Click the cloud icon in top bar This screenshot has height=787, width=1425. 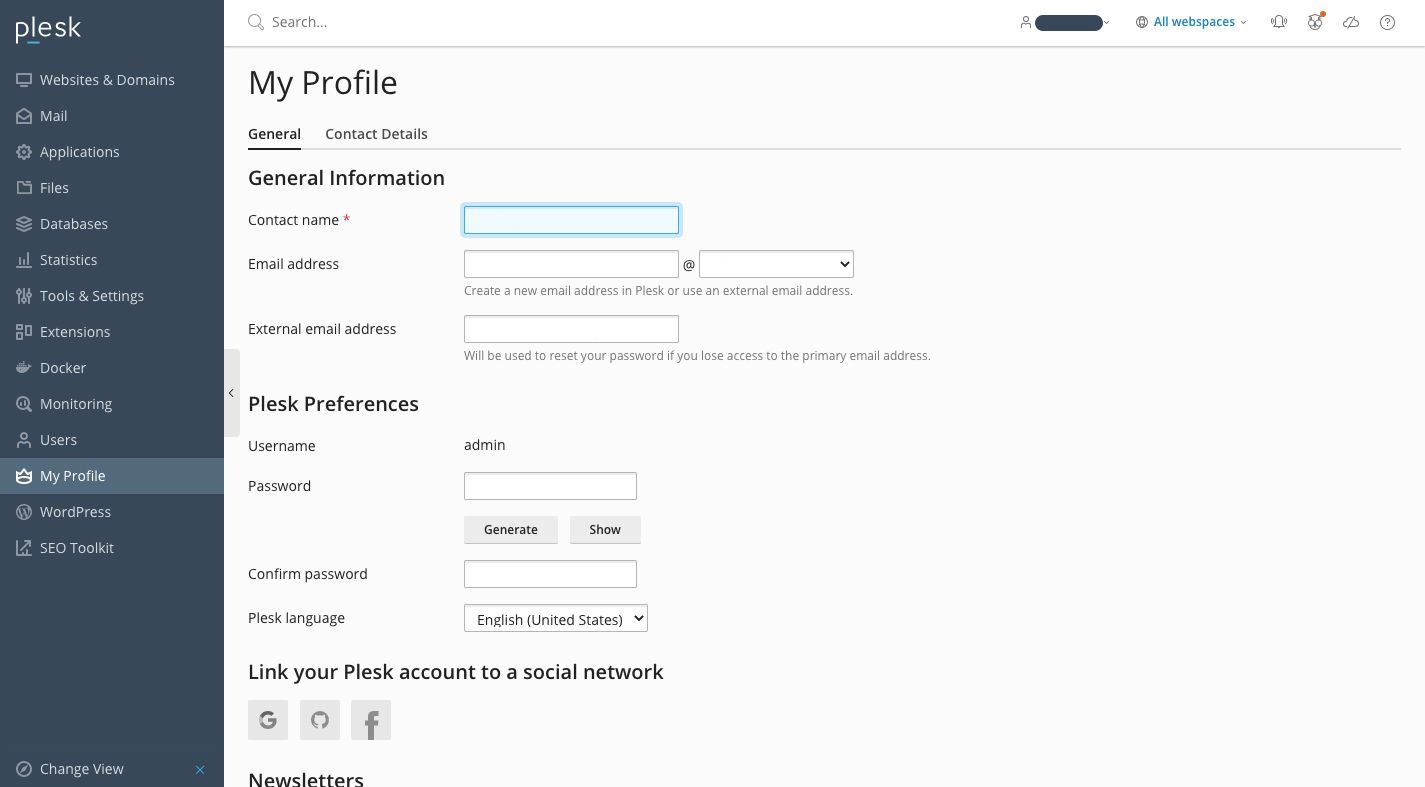(1351, 22)
